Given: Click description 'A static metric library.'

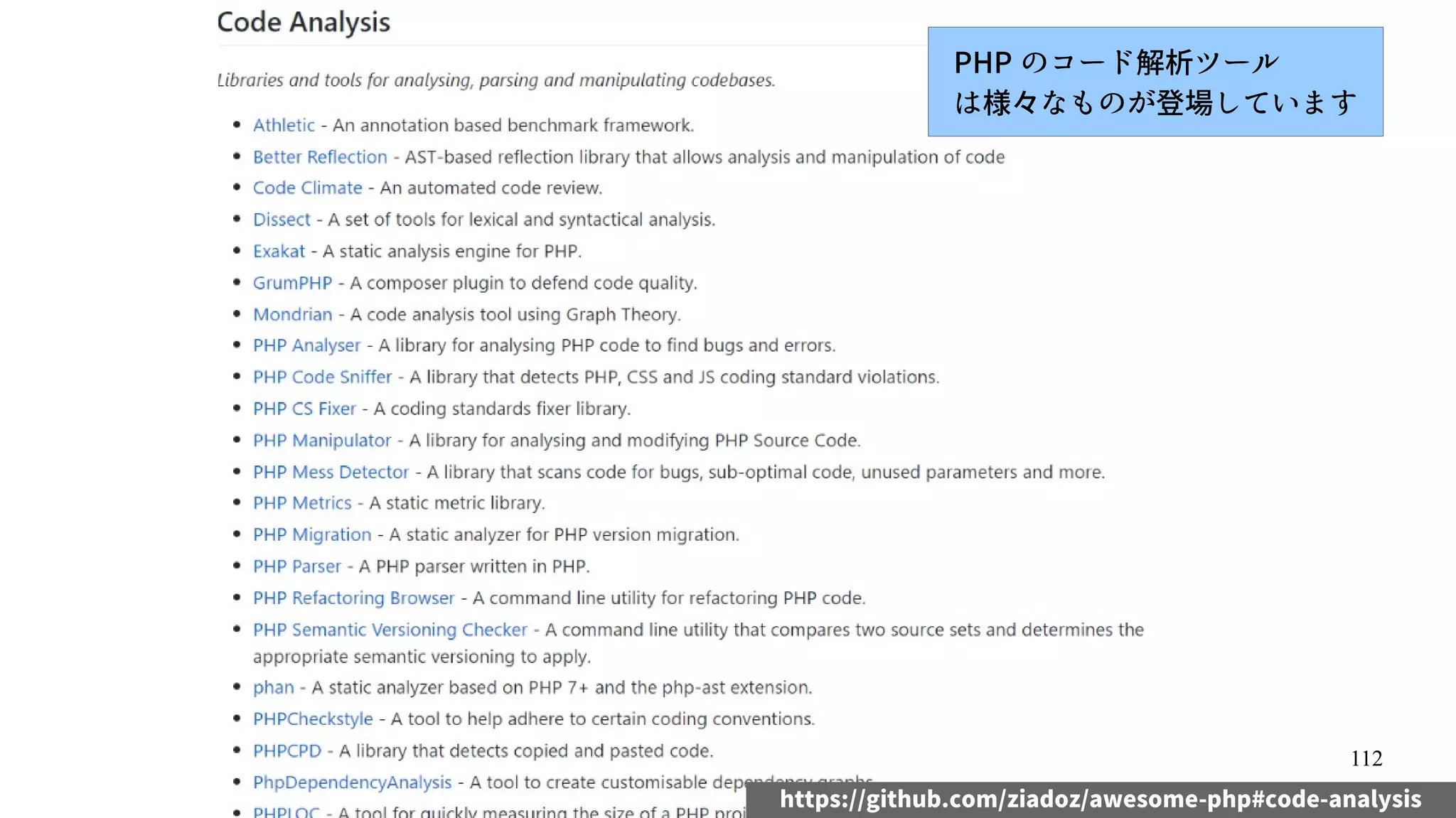Looking at the screenshot, I should 457,503.
